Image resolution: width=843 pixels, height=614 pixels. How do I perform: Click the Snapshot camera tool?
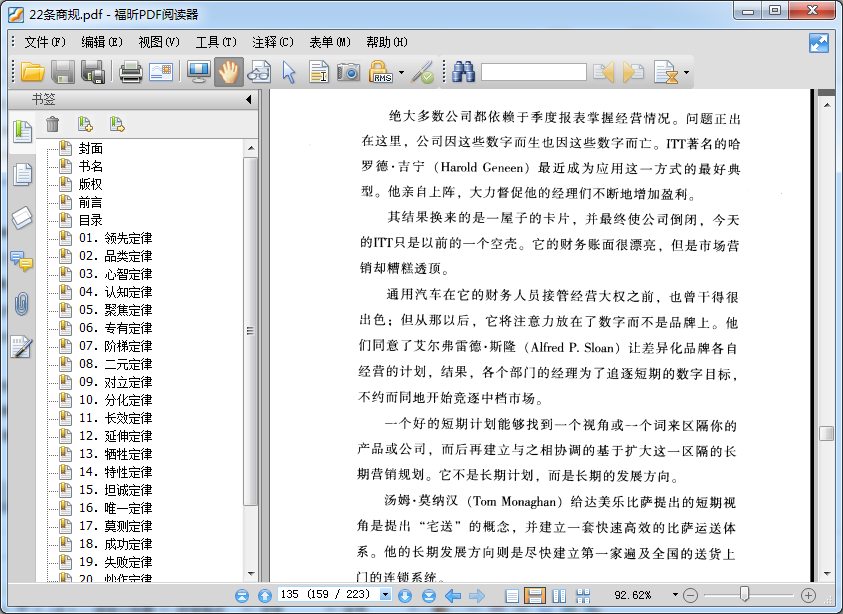tap(348, 72)
